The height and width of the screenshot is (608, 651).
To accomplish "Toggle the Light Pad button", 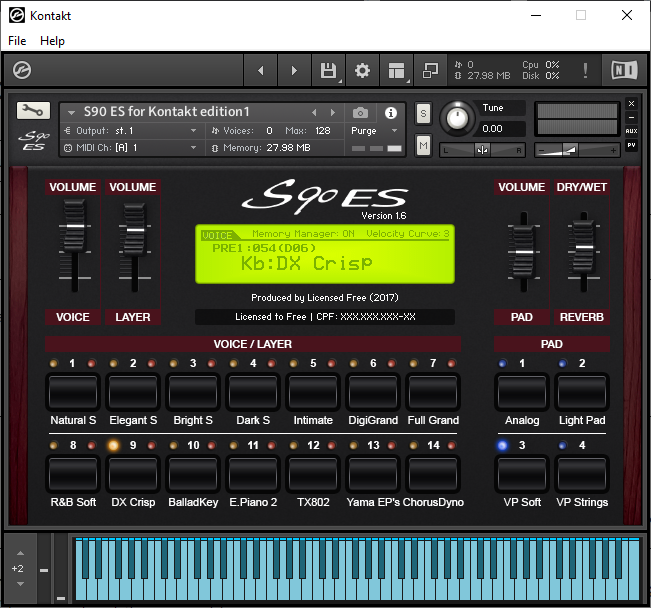I will click(x=582, y=392).
